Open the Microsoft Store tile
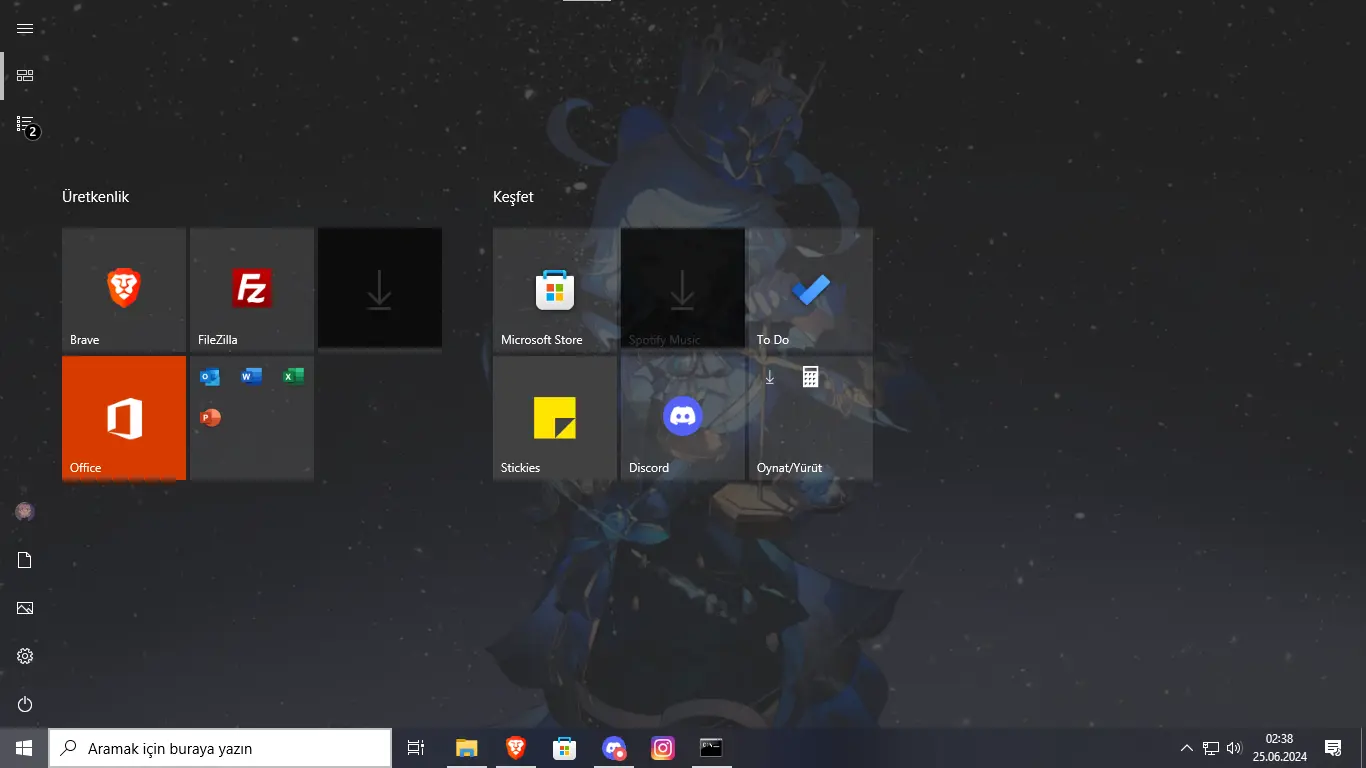This screenshot has height=768, width=1366. click(555, 289)
